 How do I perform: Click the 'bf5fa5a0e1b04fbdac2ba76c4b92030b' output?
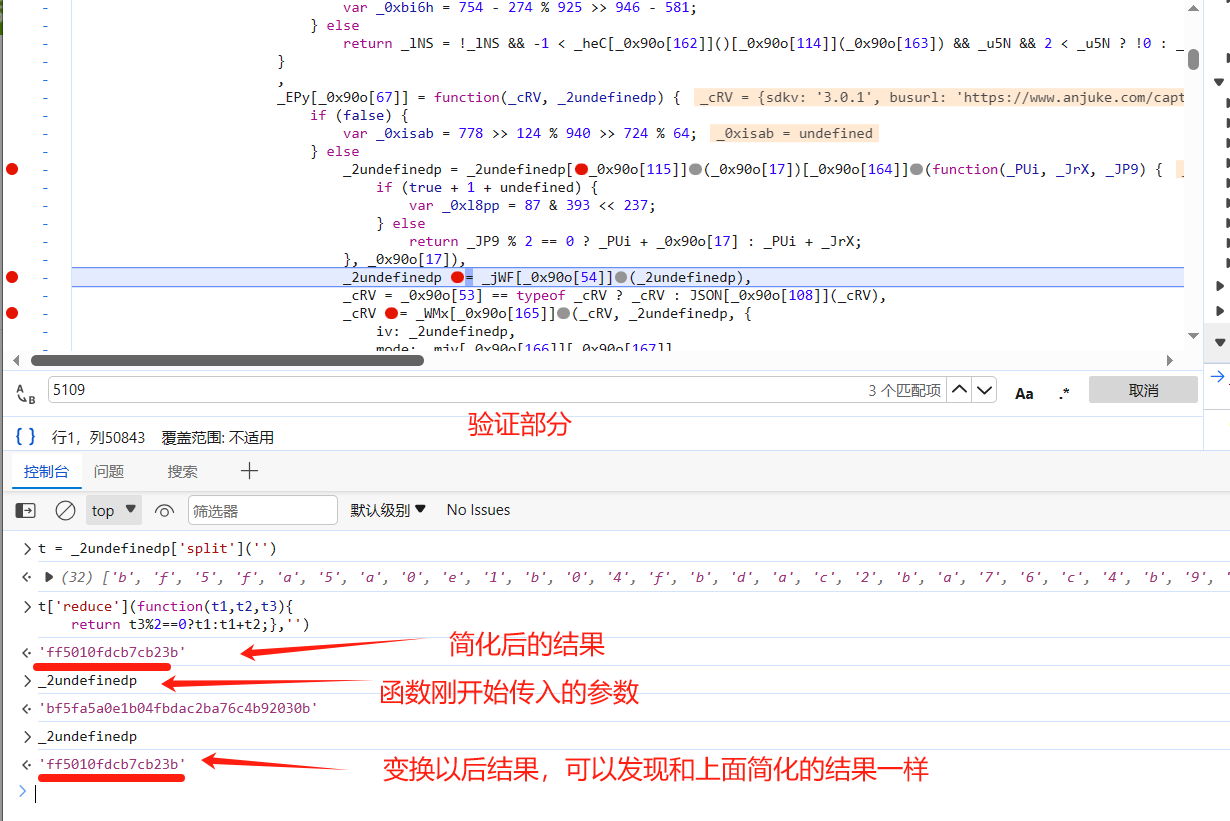pyautogui.click(x=178, y=708)
